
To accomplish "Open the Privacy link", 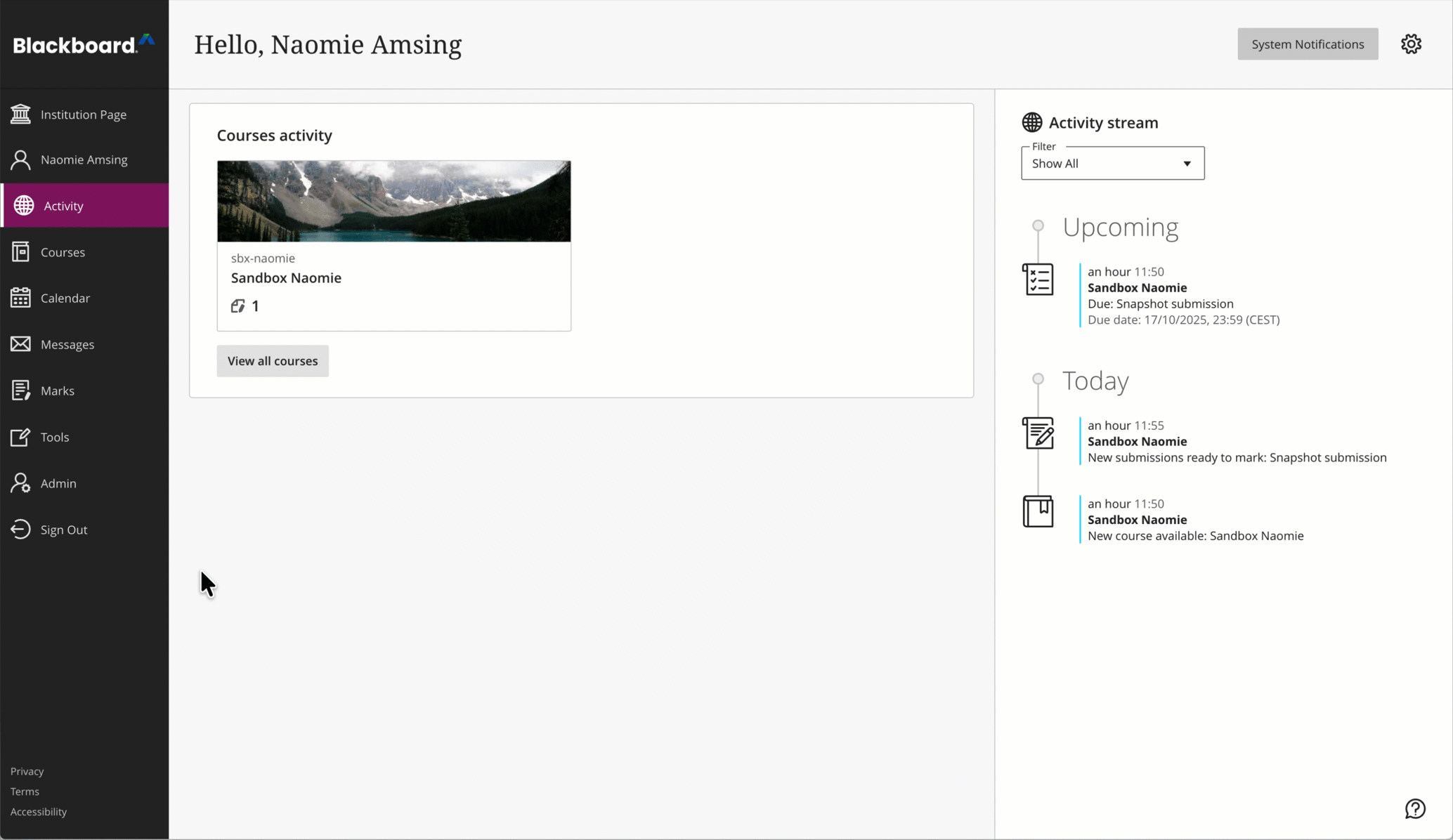I will 27,771.
